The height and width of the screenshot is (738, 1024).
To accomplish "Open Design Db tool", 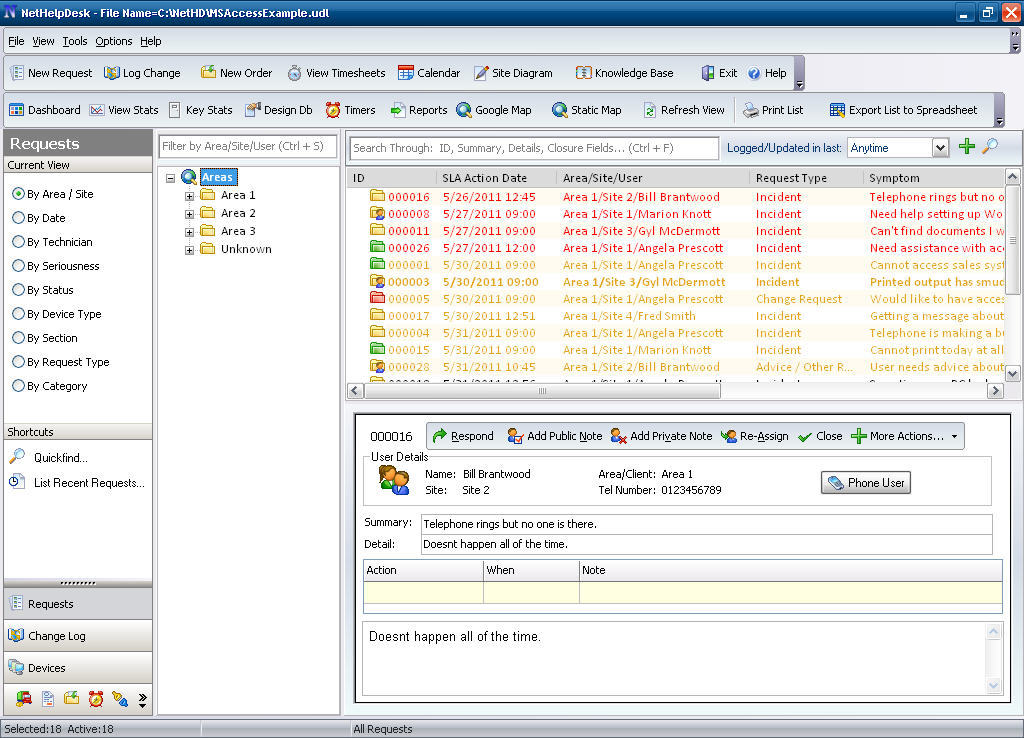I will [279, 110].
